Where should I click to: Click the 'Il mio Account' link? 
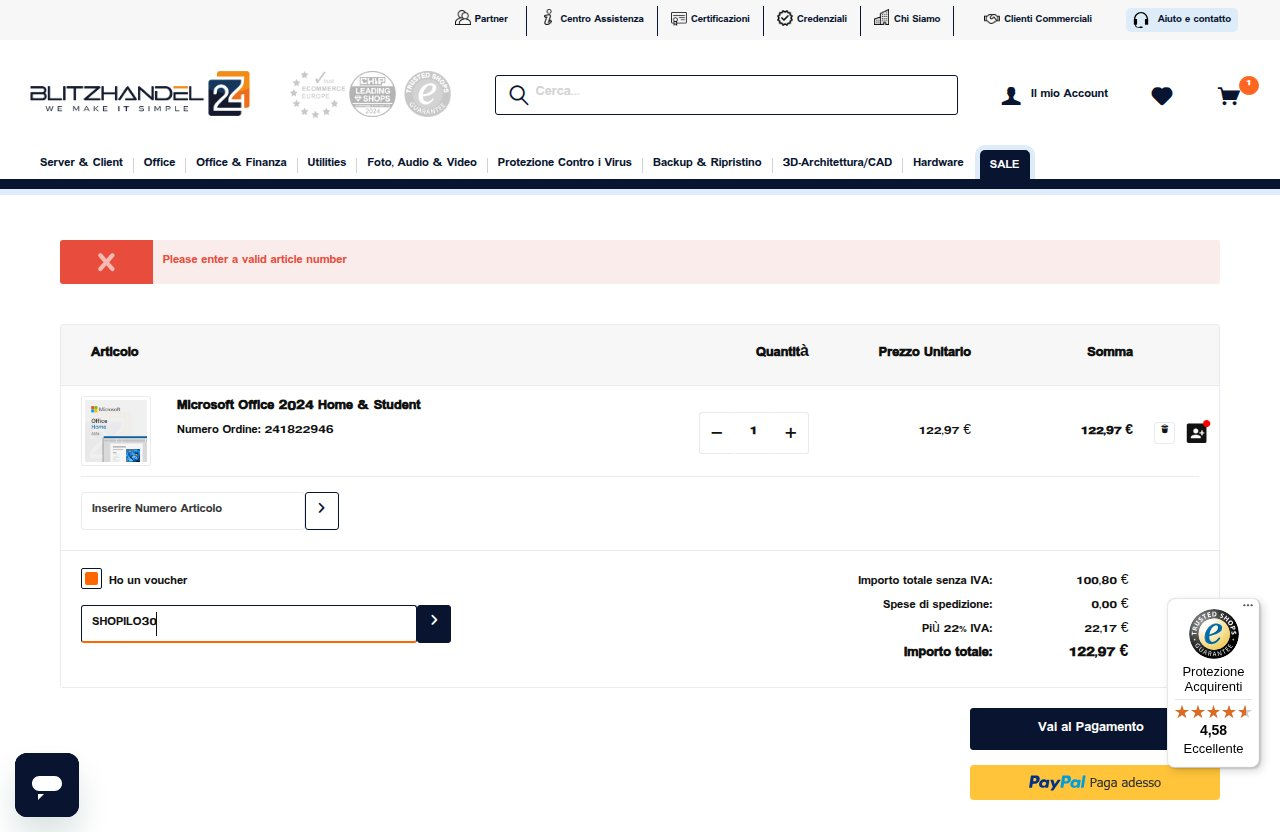pyautogui.click(x=1069, y=93)
